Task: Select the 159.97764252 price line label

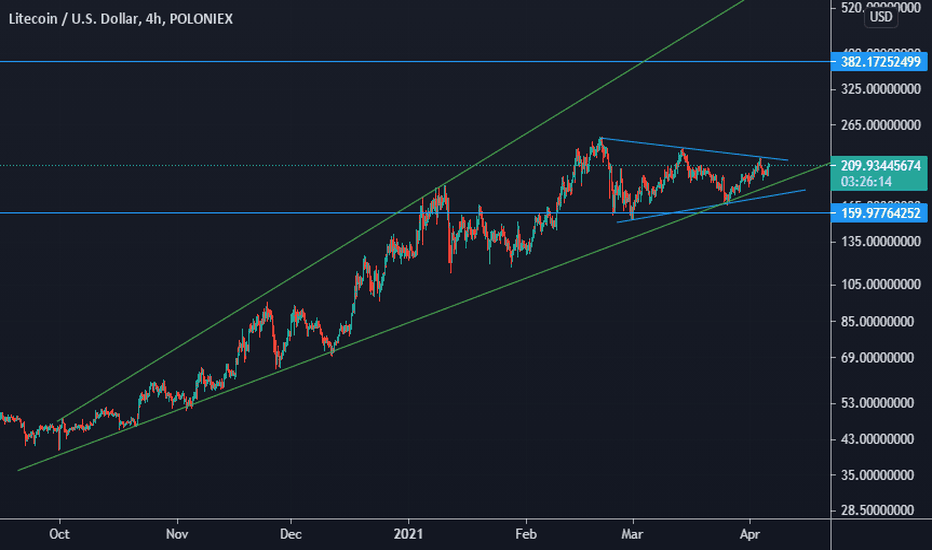Action: coord(879,213)
